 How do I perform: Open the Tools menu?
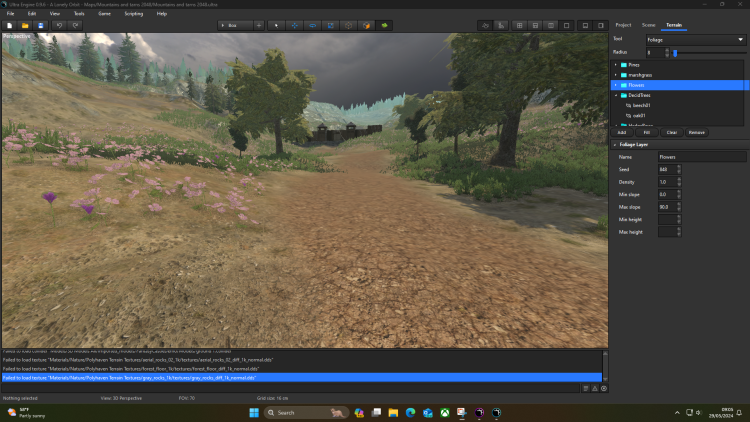[79, 13]
